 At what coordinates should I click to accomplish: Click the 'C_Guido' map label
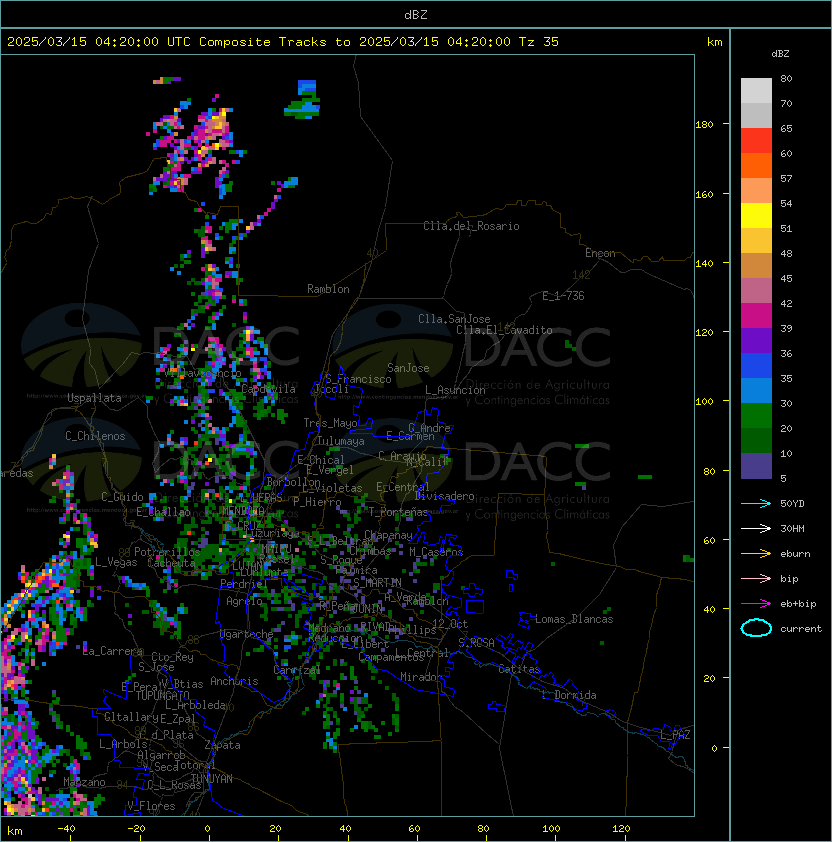tap(122, 497)
